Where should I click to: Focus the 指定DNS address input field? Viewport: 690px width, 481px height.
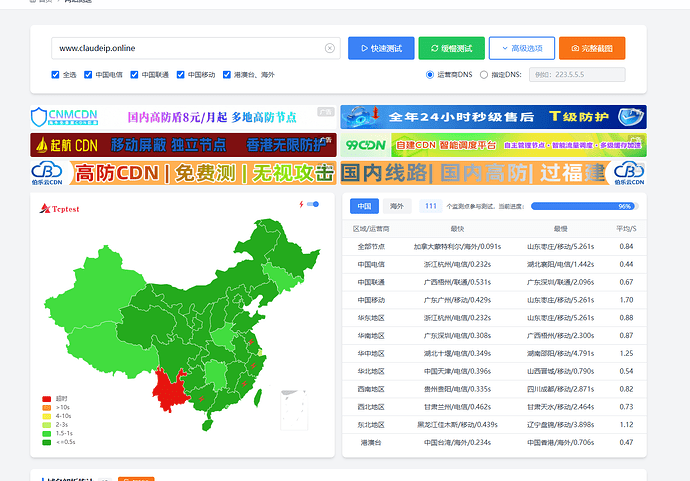click(x=577, y=75)
